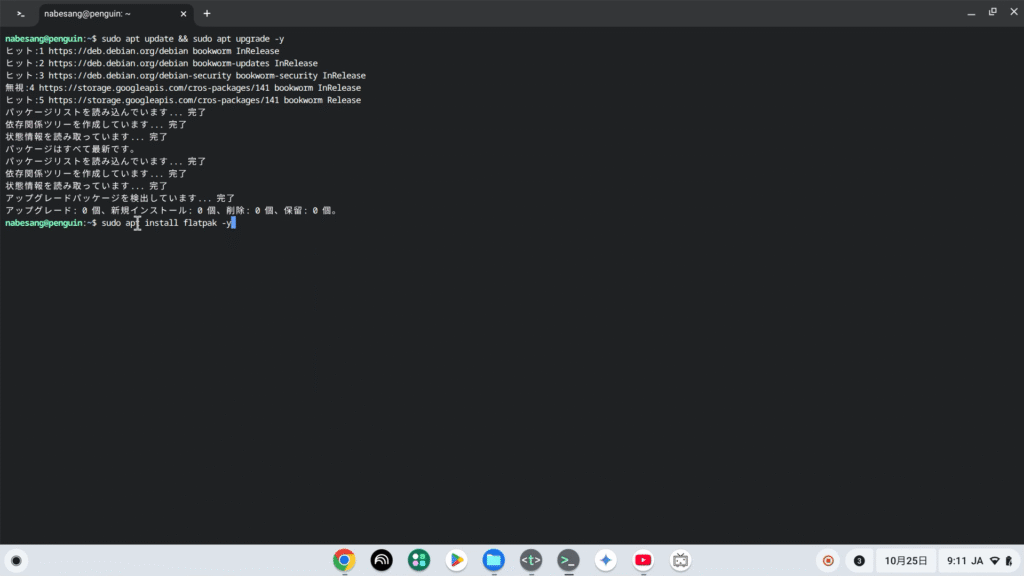Open the Gemini sparkle app icon
1024x576 pixels.
(605, 561)
